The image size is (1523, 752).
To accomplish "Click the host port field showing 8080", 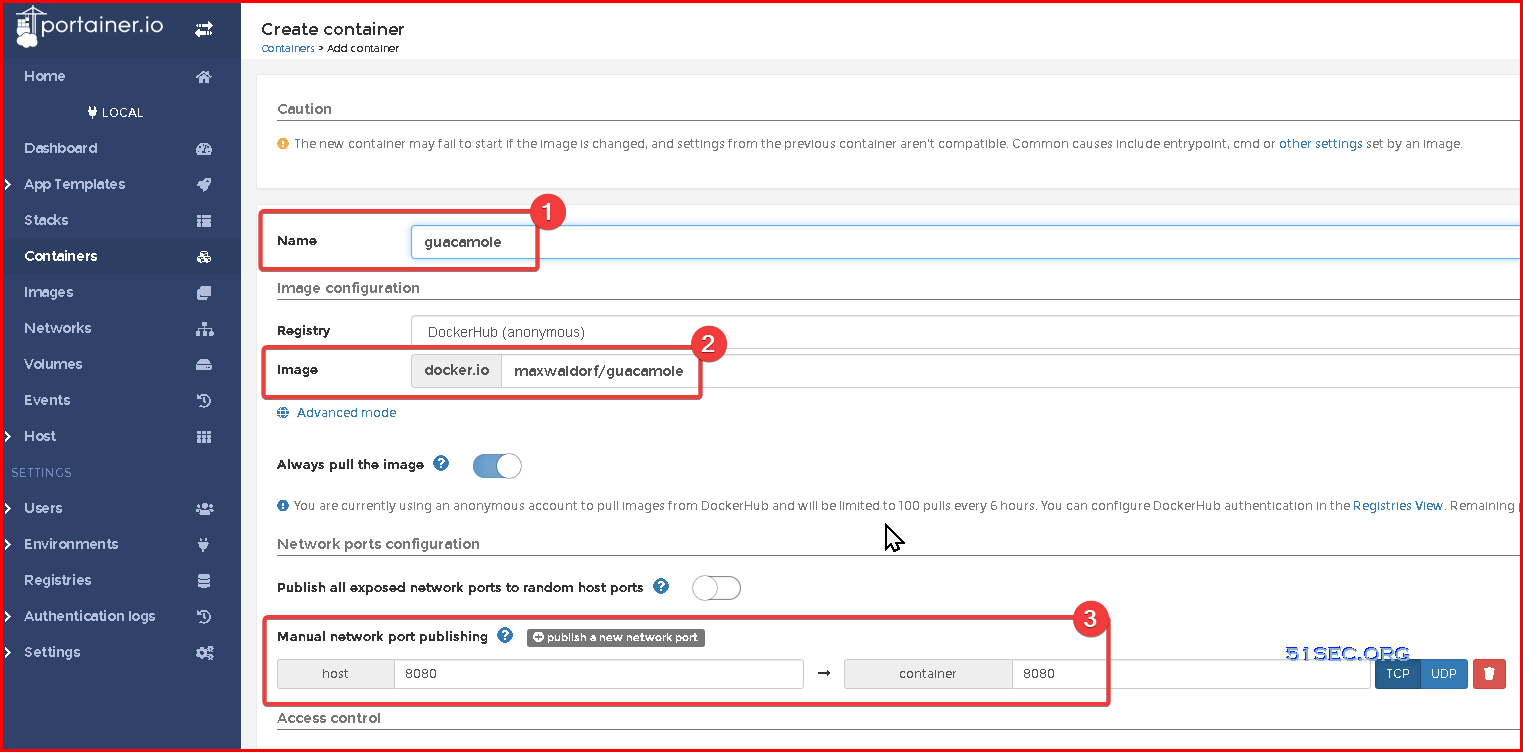I will click(598, 674).
